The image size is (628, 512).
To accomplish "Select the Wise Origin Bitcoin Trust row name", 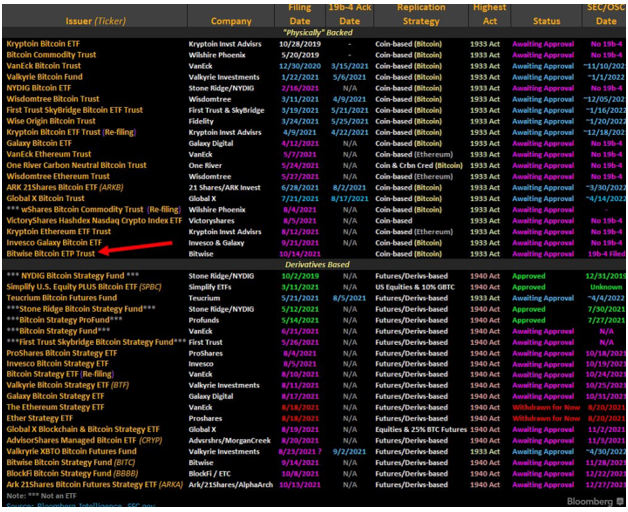I will (51, 121).
